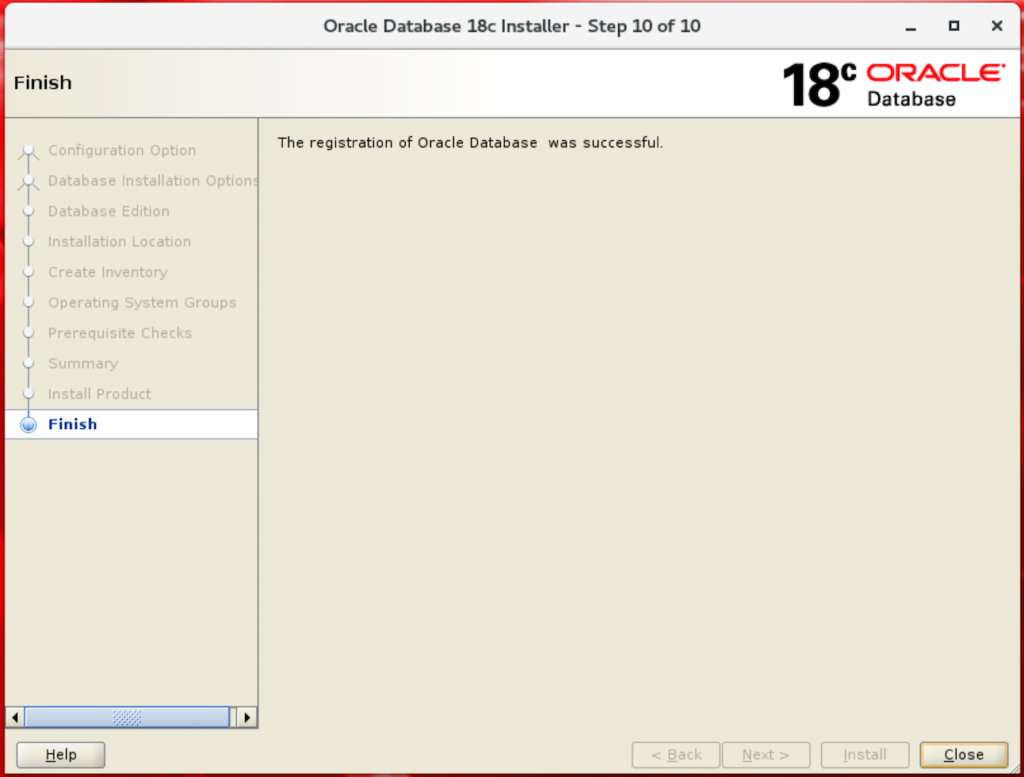
Task: Click the step bullet beside Prerequisite Checks
Action: point(28,333)
